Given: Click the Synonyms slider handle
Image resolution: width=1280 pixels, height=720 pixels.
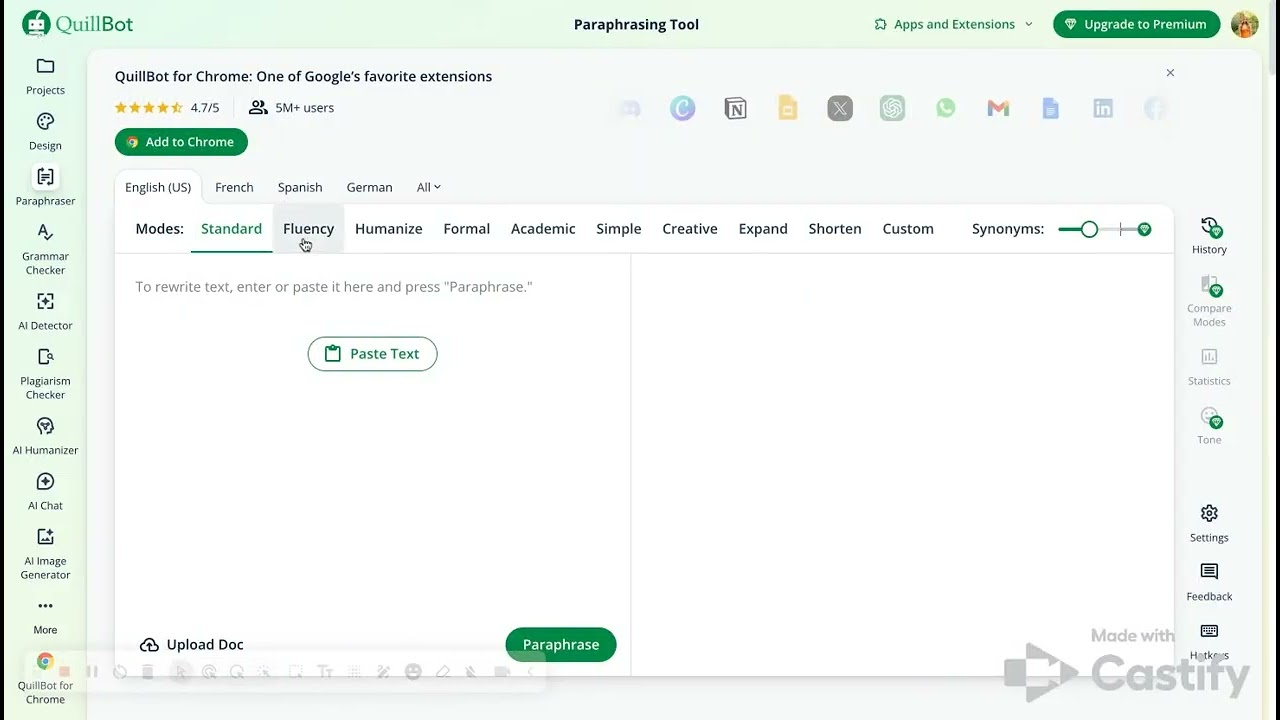Looking at the screenshot, I should [1089, 229].
